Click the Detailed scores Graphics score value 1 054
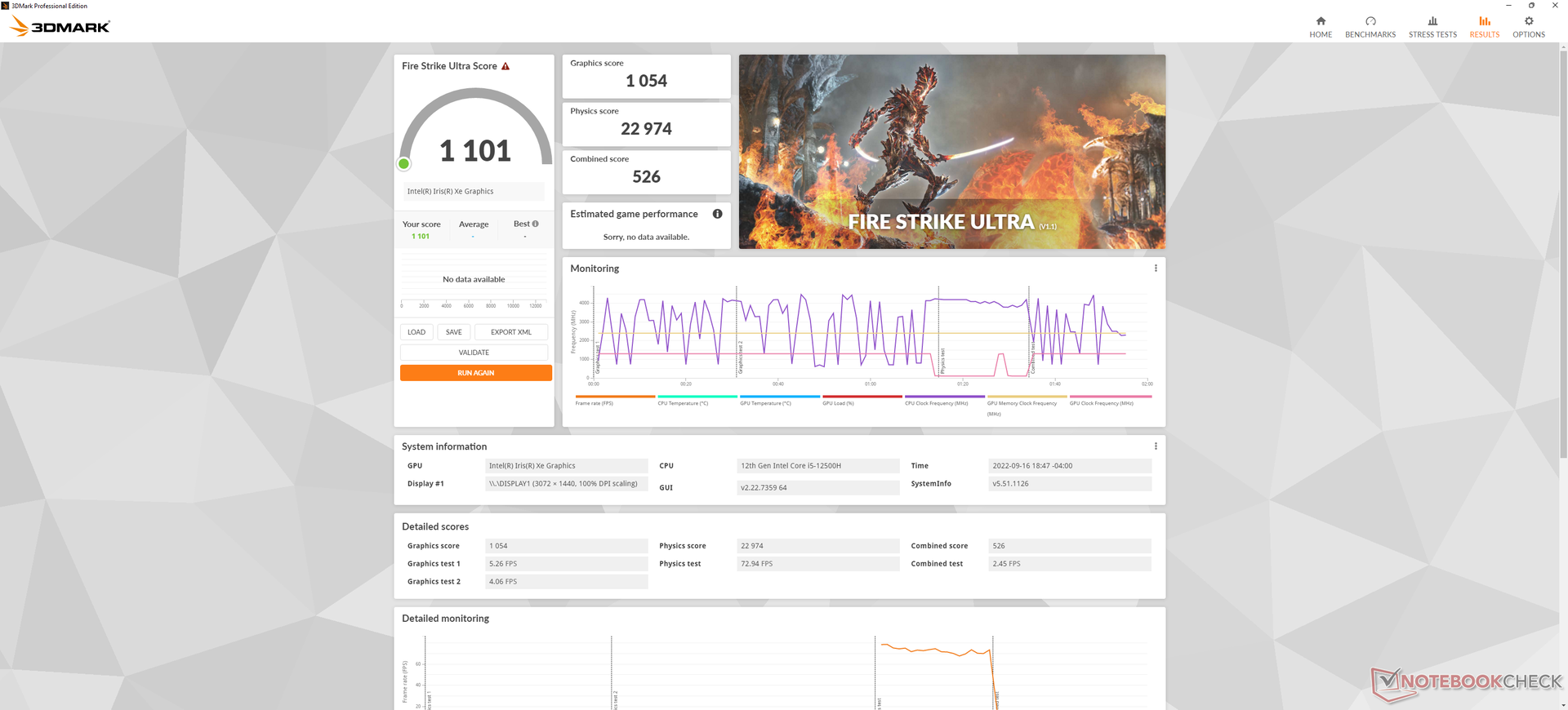 [x=567, y=546]
